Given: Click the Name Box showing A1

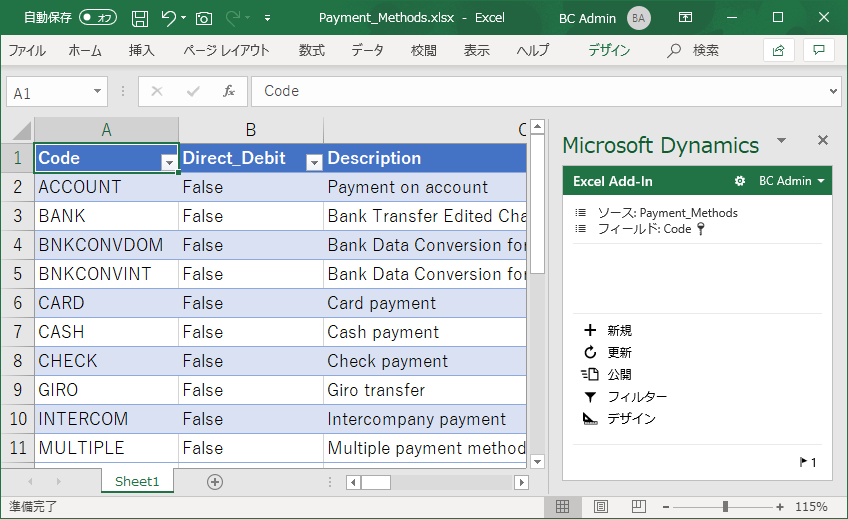Looking at the screenshot, I should point(50,92).
